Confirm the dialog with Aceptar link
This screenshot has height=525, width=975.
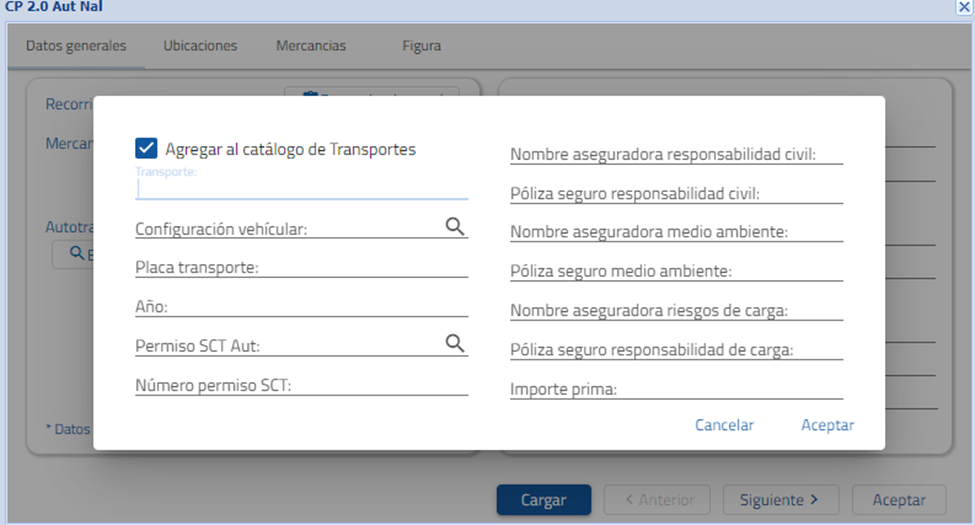pyautogui.click(x=827, y=425)
